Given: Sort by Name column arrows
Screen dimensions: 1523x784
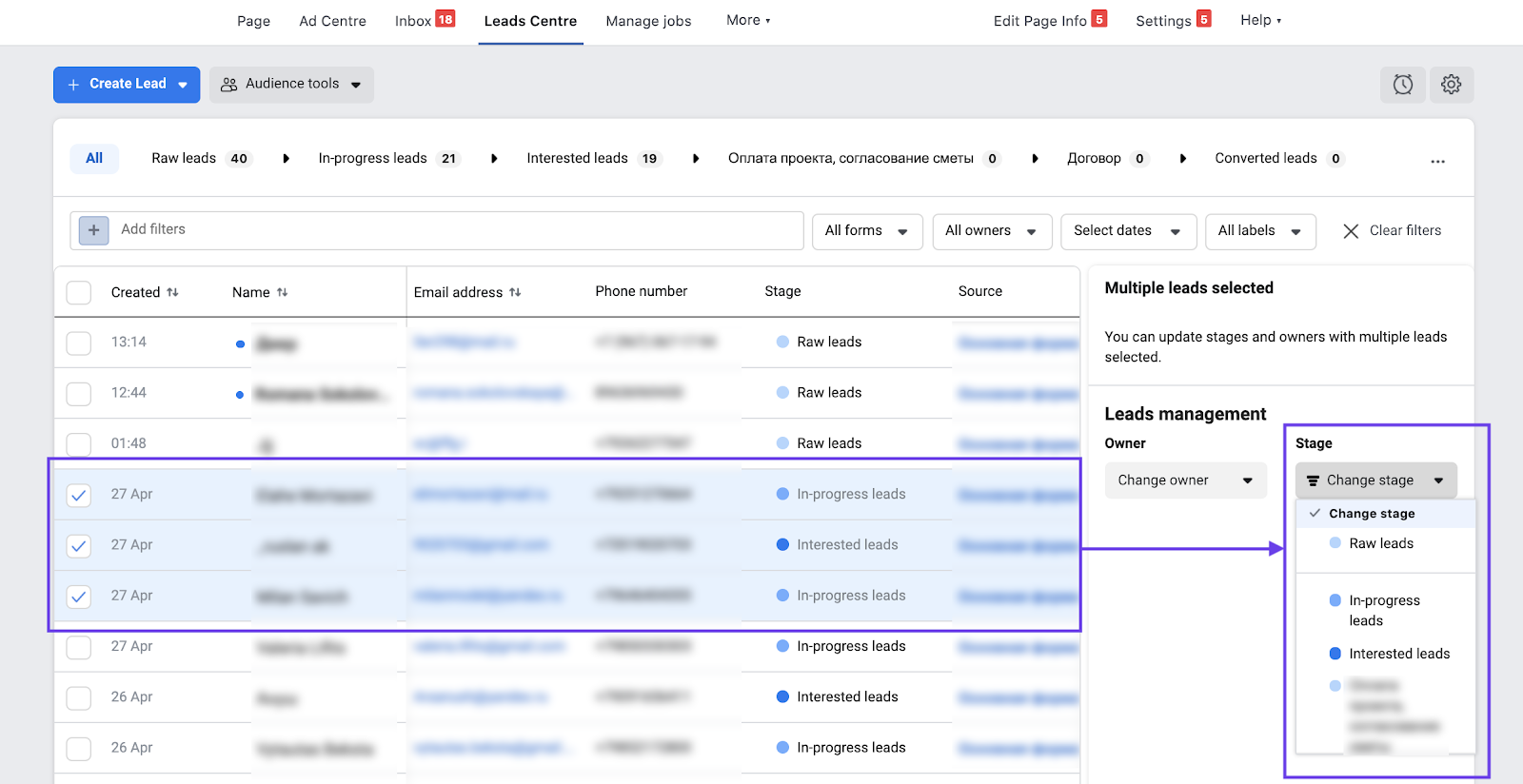Looking at the screenshot, I should [282, 292].
